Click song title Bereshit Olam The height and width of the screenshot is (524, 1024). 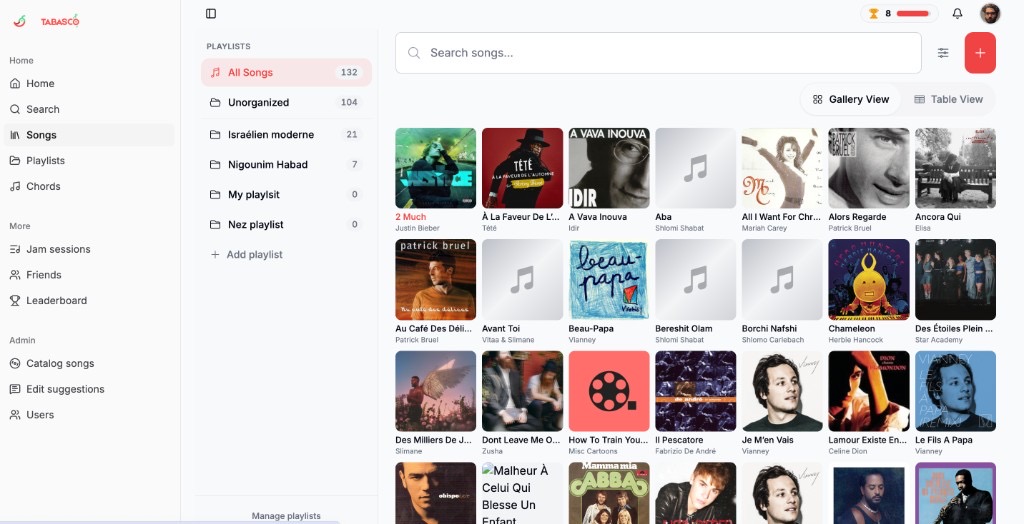click(684, 329)
